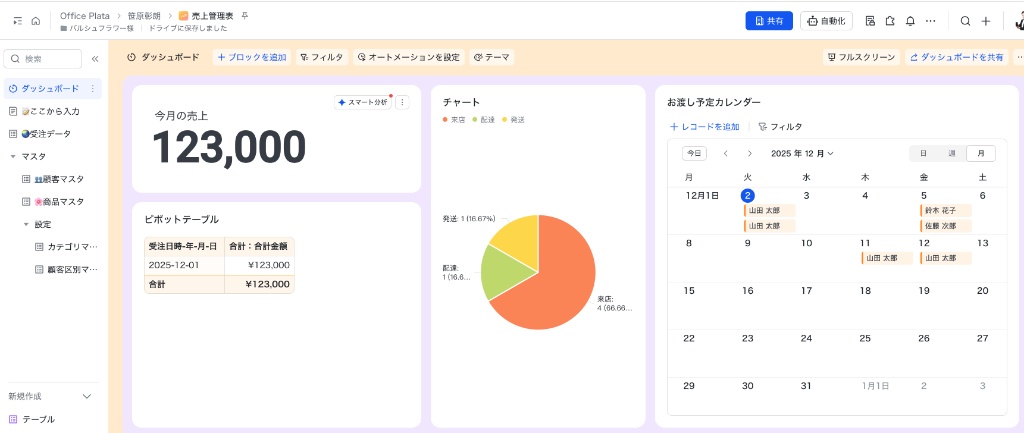Switch calendar to 月 view
The image size is (1024, 433).
click(x=981, y=153)
